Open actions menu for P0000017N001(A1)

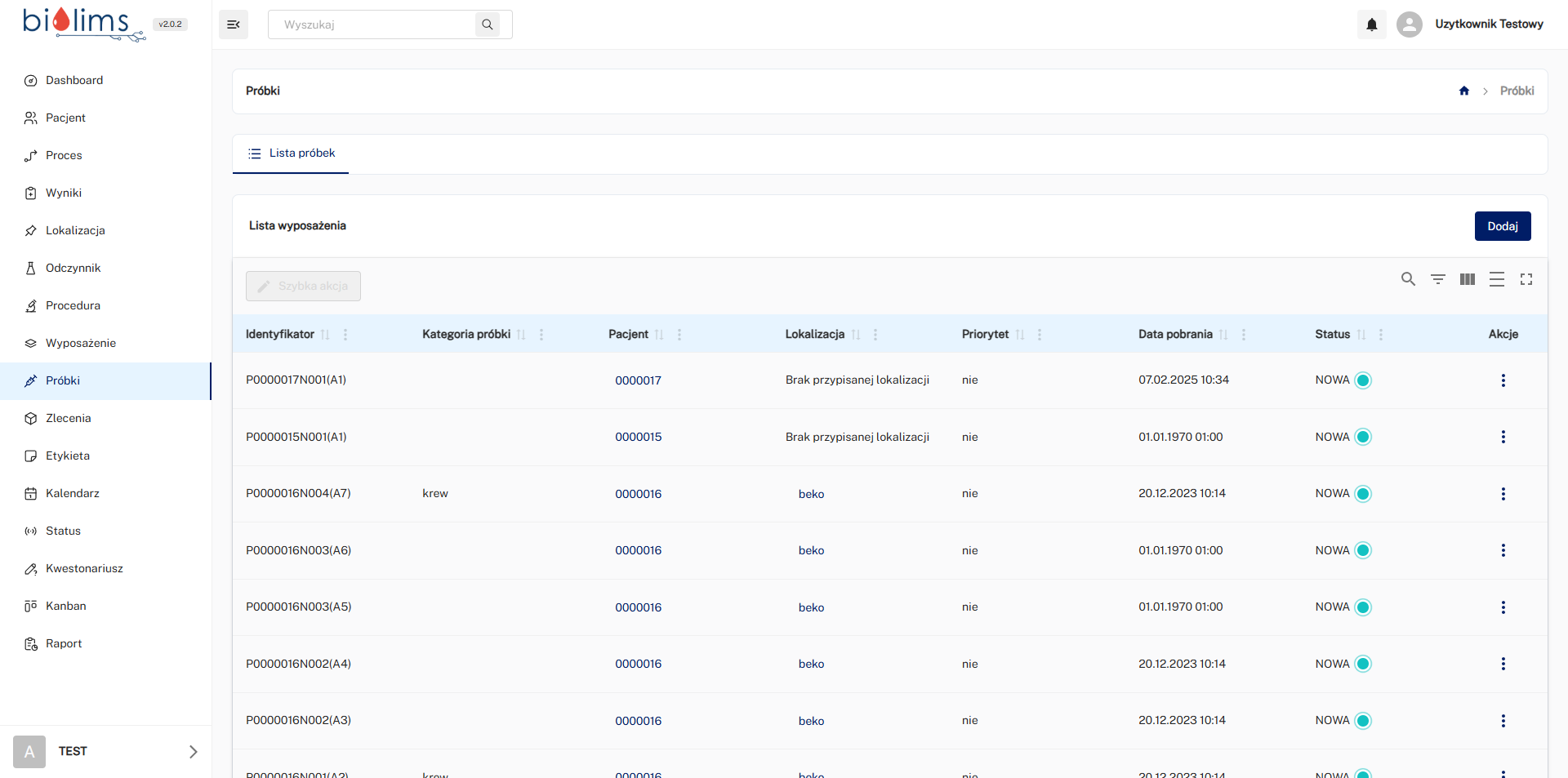pyautogui.click(x=1503, y=380)
